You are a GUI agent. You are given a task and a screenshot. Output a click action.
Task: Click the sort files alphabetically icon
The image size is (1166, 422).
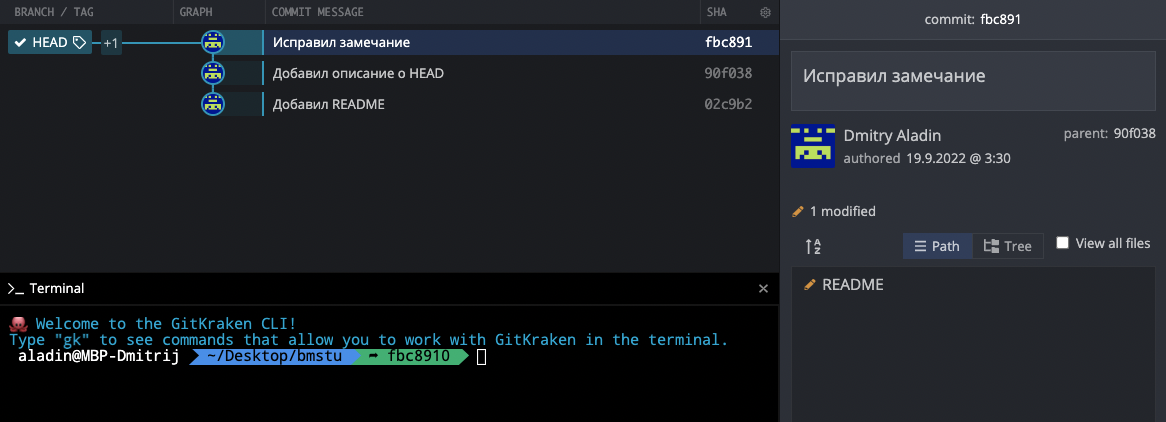click(813, 246)
